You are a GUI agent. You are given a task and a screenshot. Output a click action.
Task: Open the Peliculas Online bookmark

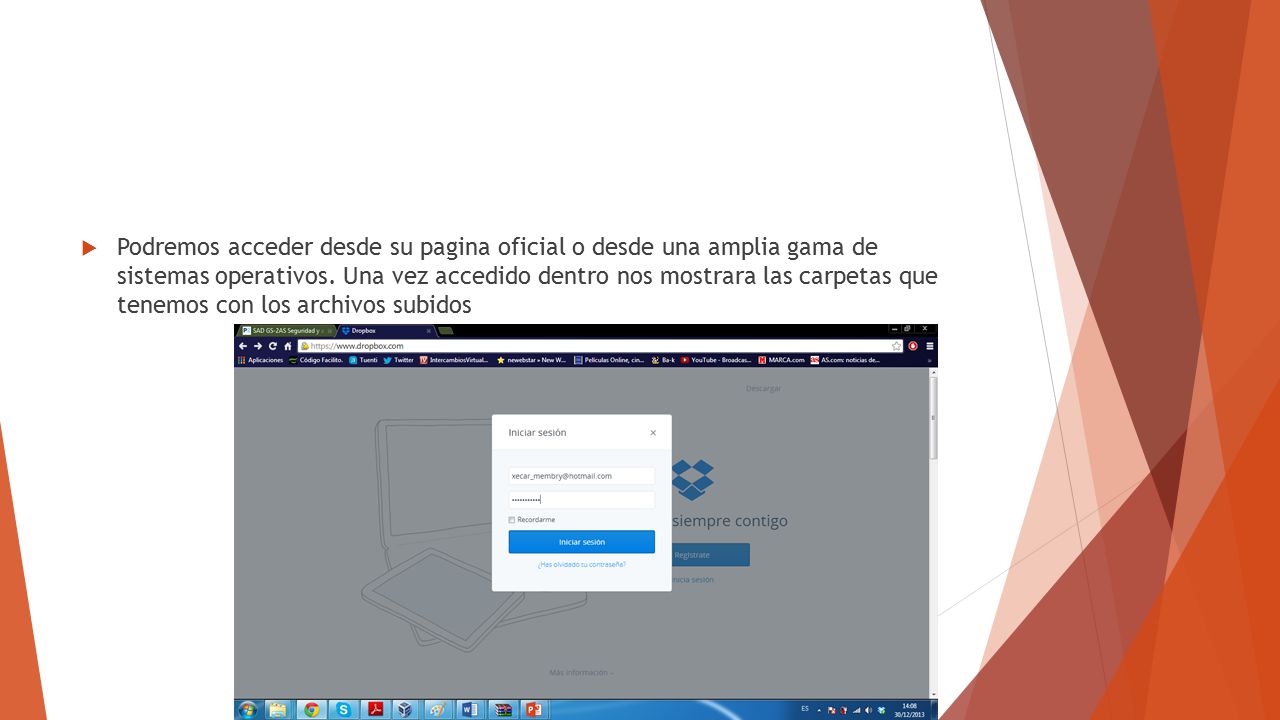pos(609,360)
